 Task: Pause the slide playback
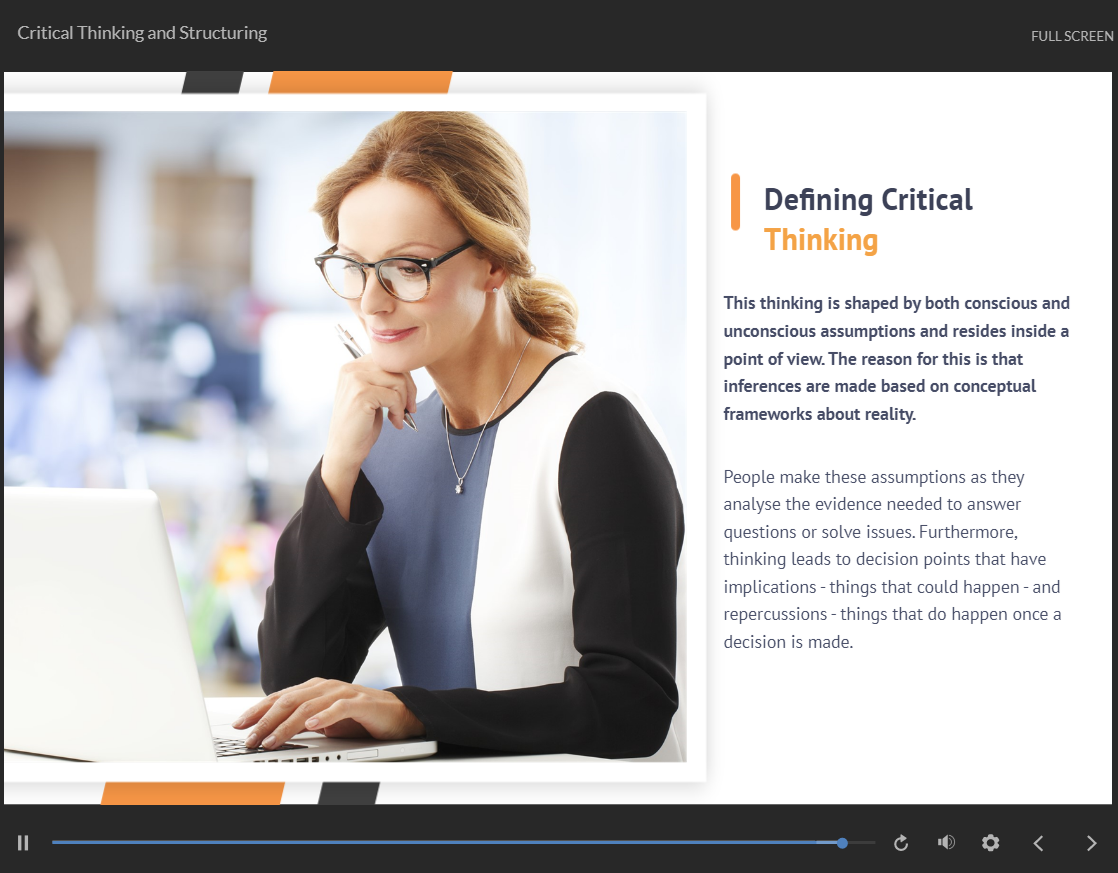(x=23, y=843)
